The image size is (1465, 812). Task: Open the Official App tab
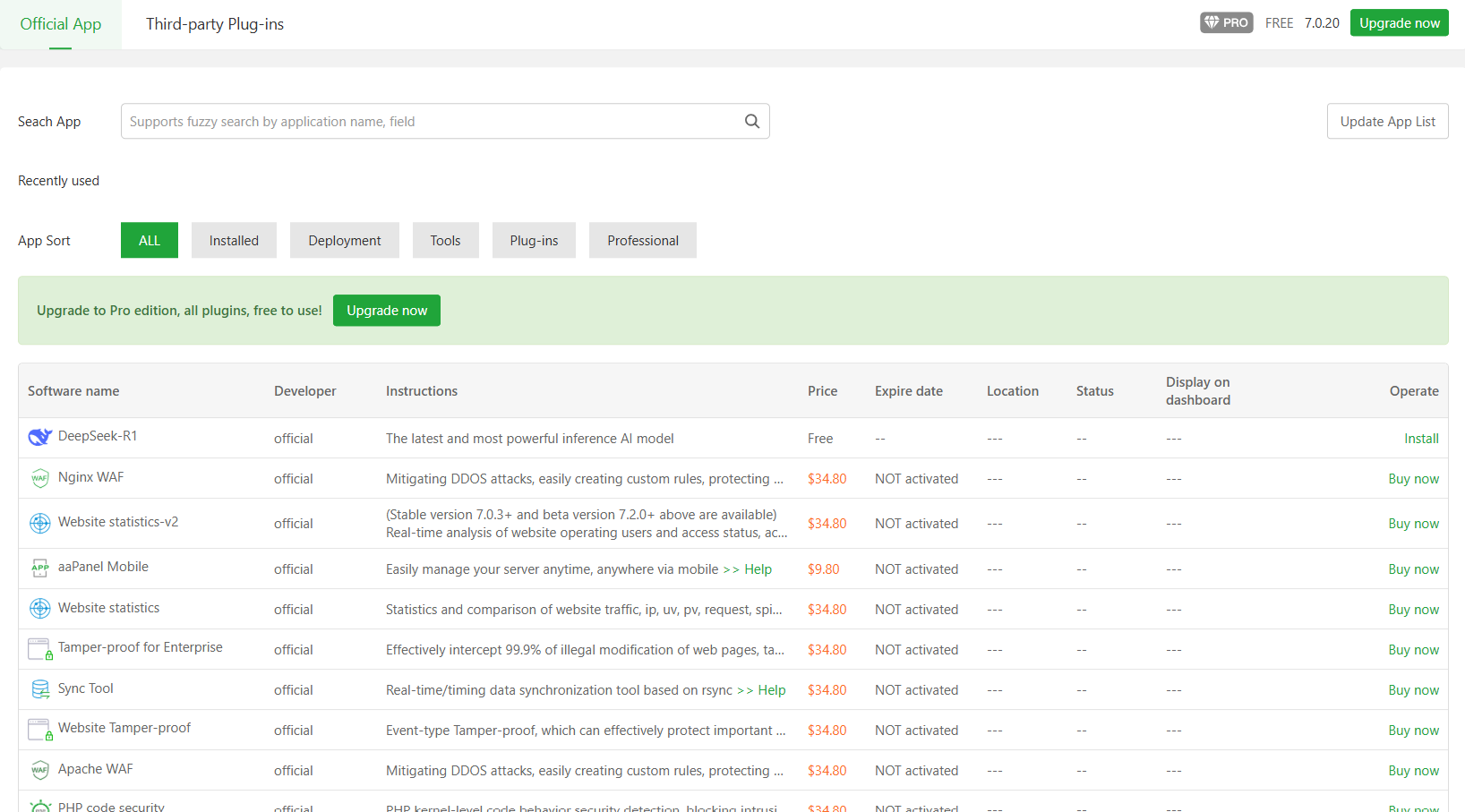coord(61,24)
